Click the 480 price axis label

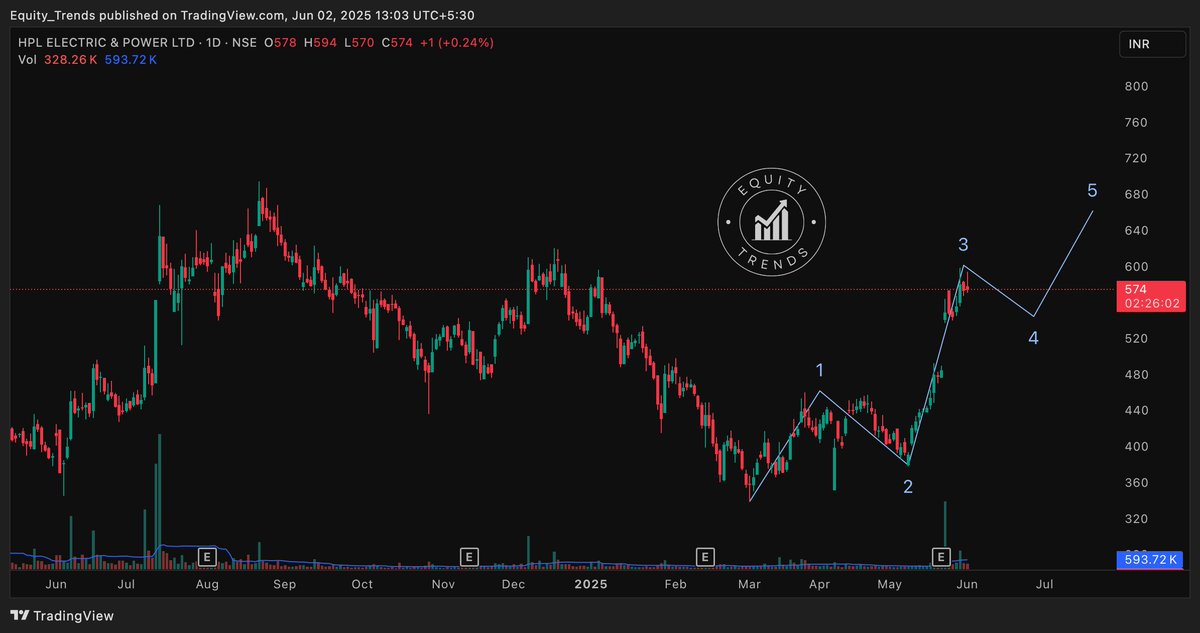[1138, 375]
